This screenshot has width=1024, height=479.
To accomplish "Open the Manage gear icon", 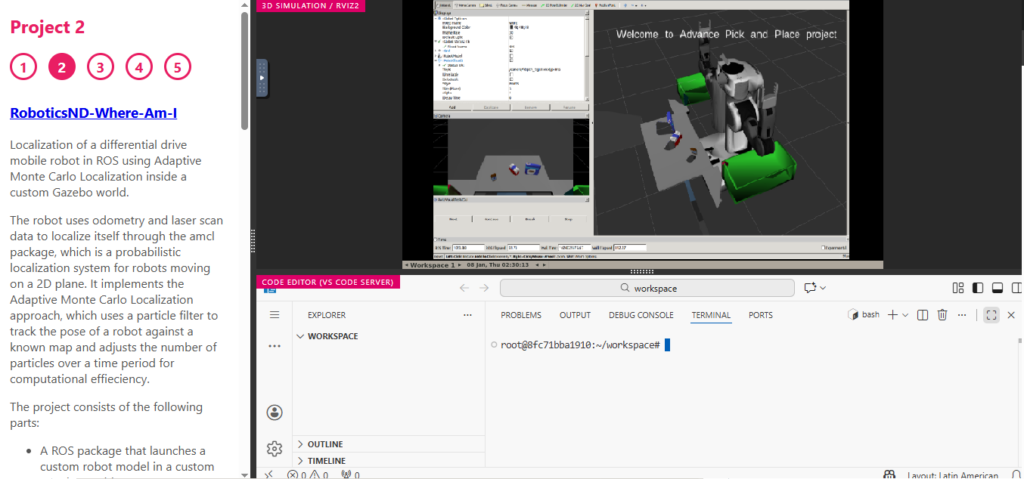I will pos(275,448).
